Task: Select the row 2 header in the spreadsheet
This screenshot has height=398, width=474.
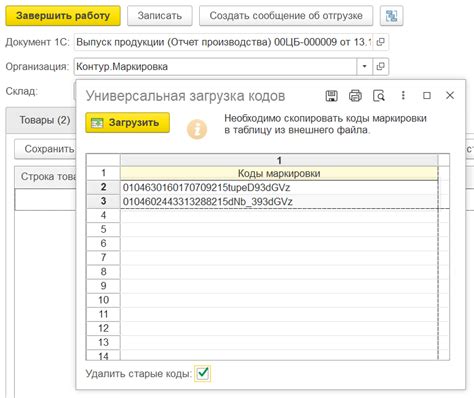Action: (x=103, y=187)
